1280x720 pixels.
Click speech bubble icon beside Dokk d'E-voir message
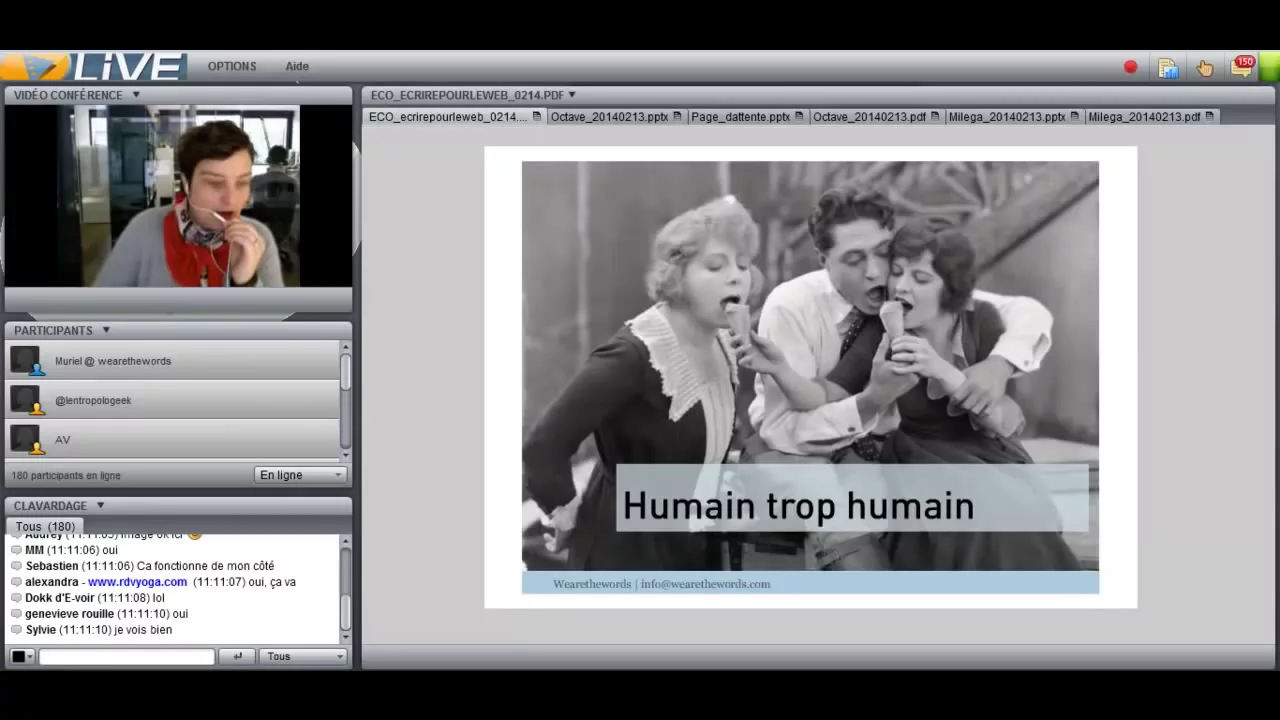point(16,598)
